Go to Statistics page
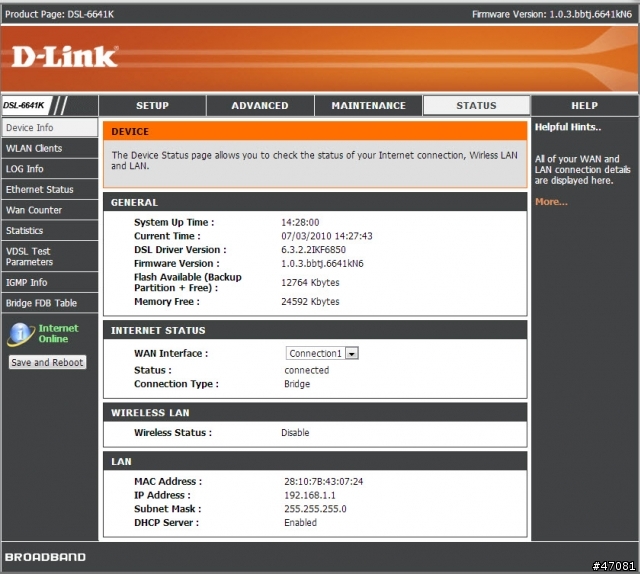 click(49, 231)
